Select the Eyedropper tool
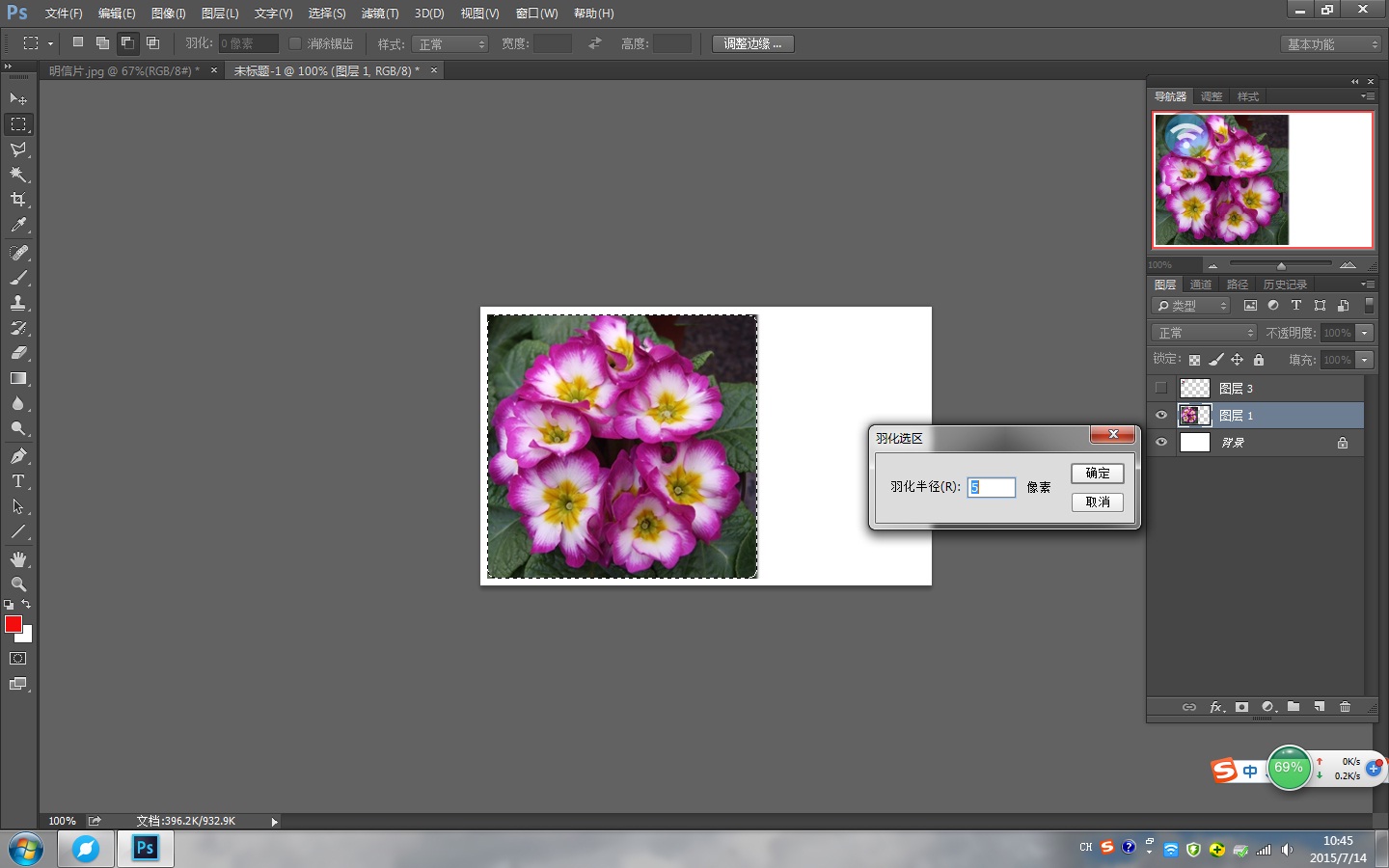Viewport: 1389px width, 868px height. pyautogui.click(x=17, y=225)
